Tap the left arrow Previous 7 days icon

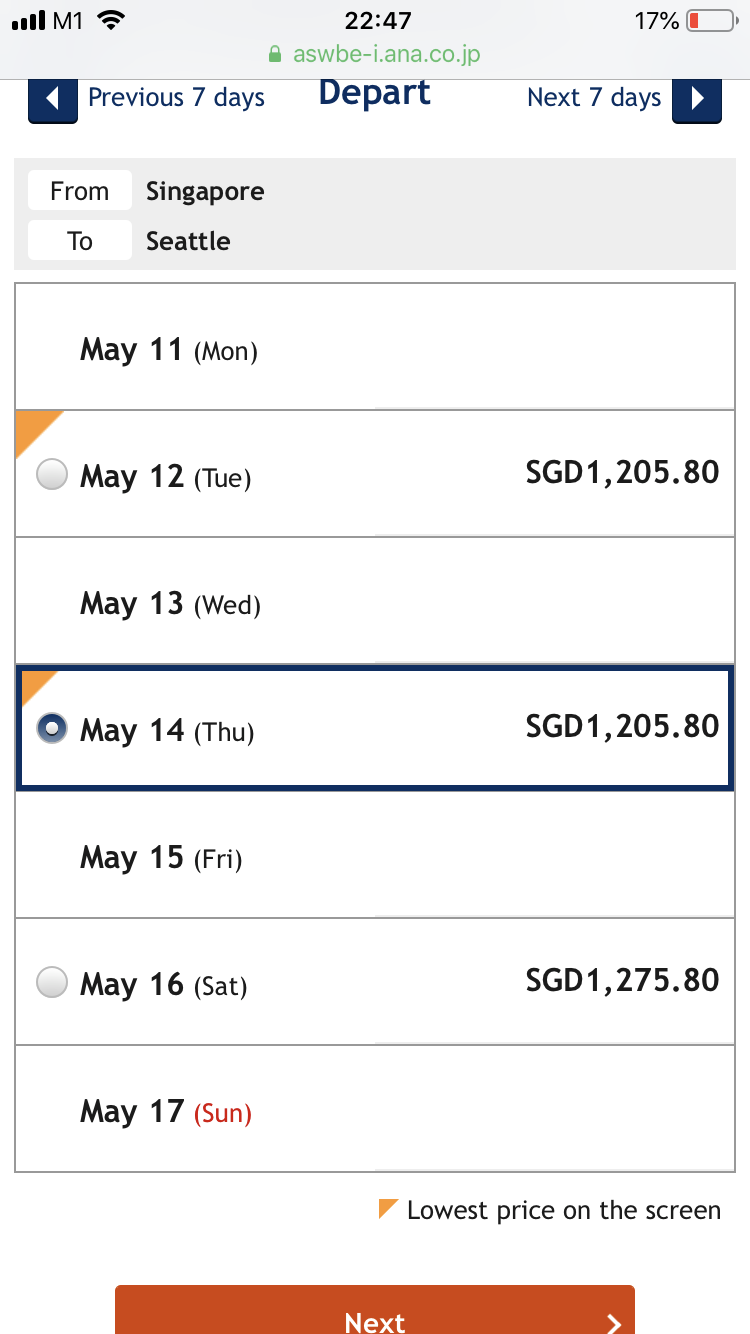pos(53,99)
